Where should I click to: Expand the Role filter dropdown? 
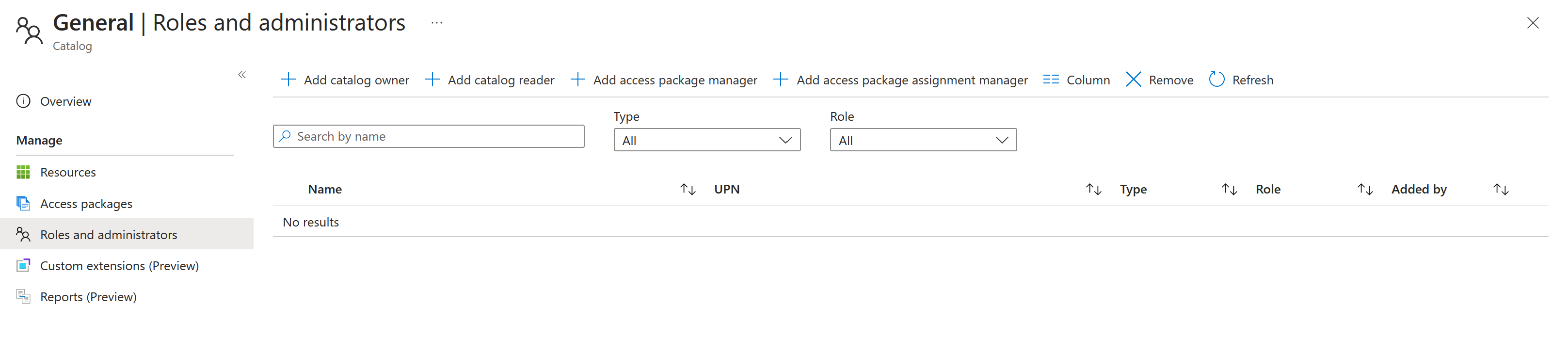pyautogui.click(x=923, y=140)
